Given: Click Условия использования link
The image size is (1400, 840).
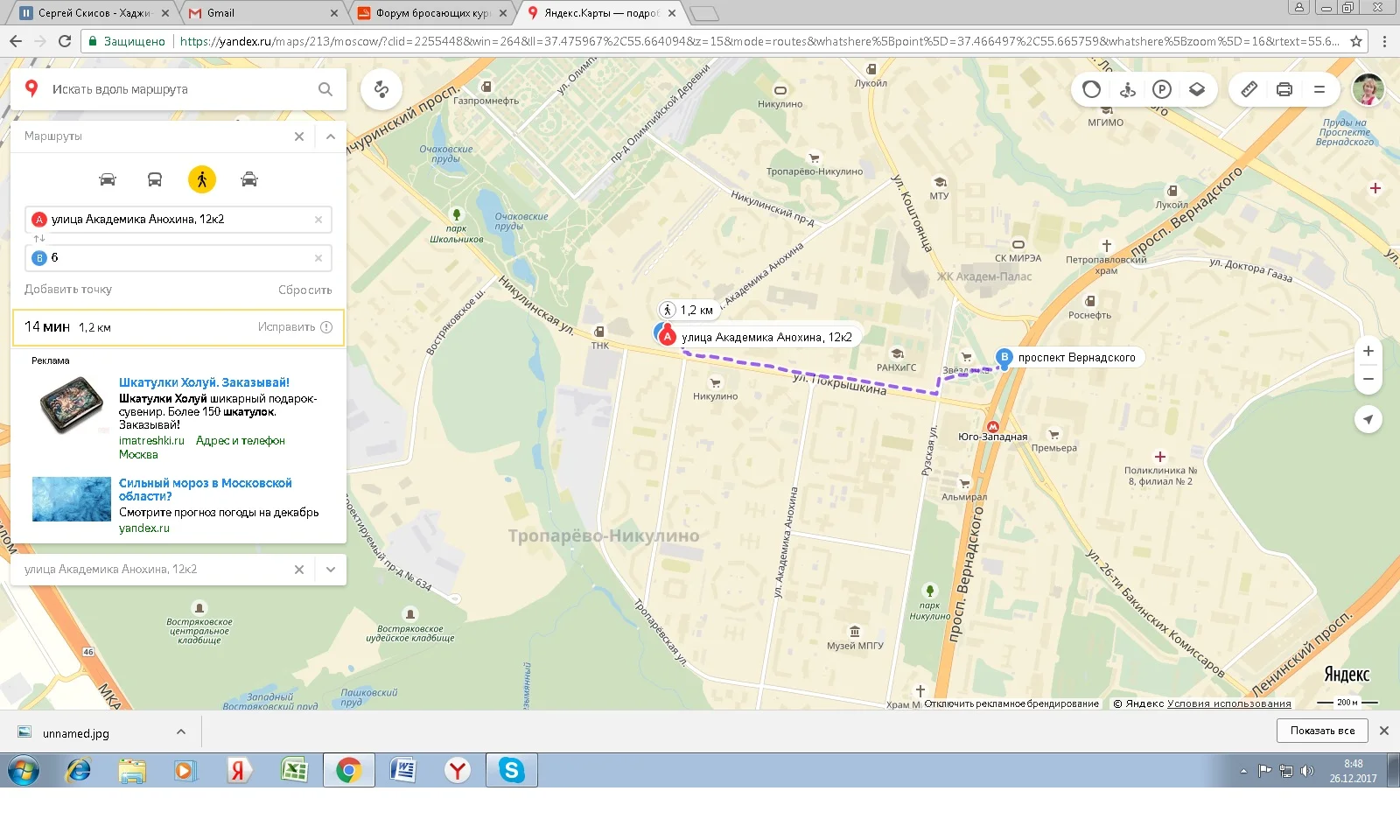Looking at the screenshot, I should pyautogui.click(x=1229, y=703).
